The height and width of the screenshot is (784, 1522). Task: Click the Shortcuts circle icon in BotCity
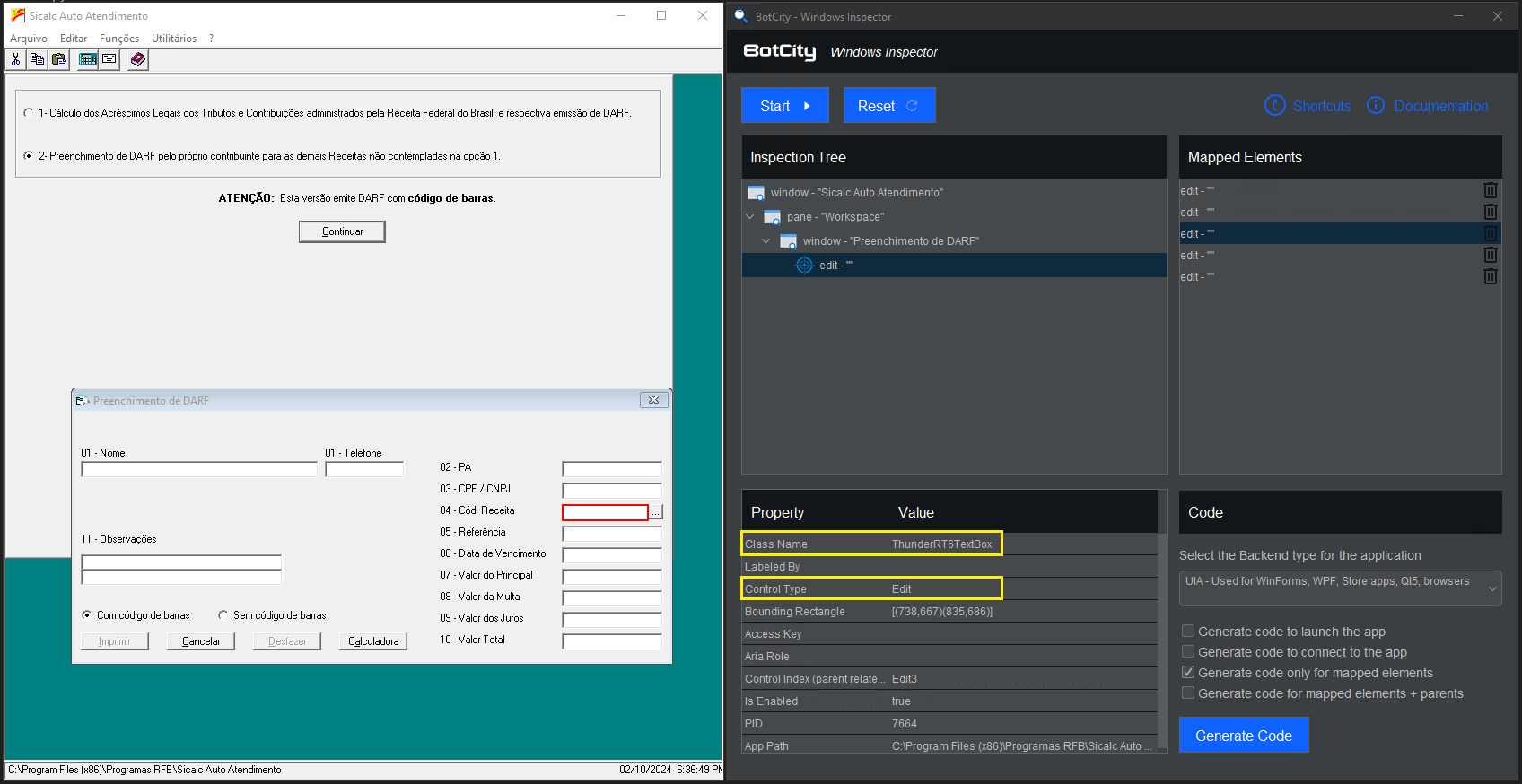pos(1274,105)
